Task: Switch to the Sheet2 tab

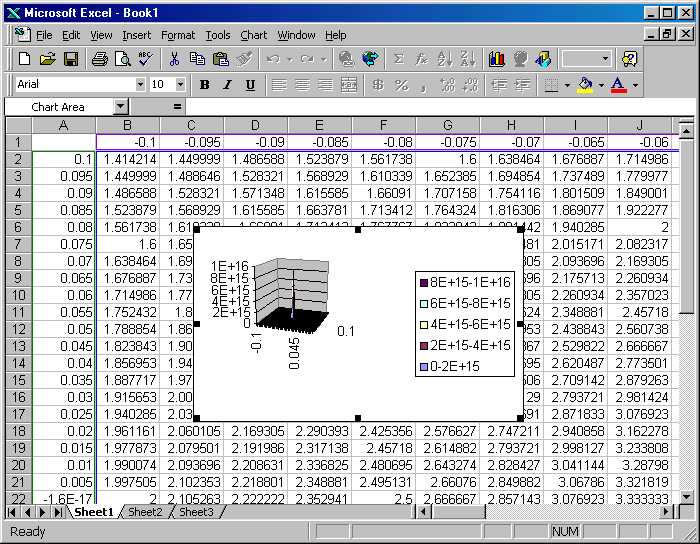Action: (x=146, y=512)
